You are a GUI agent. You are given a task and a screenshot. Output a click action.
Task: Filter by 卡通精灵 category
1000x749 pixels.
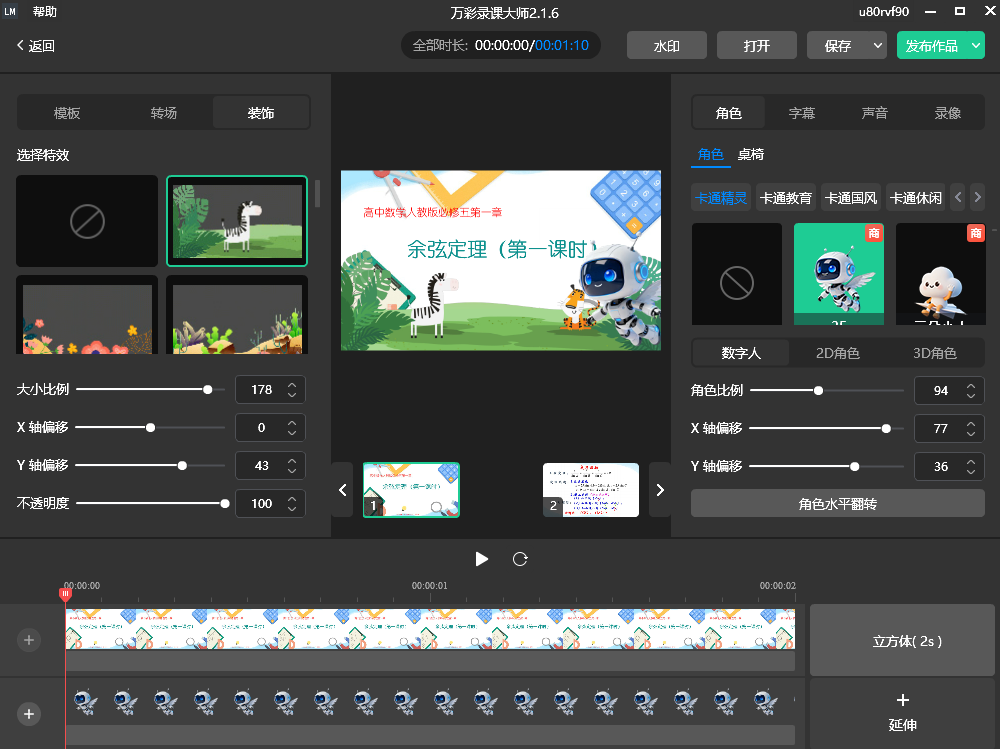tap(721, 198)
